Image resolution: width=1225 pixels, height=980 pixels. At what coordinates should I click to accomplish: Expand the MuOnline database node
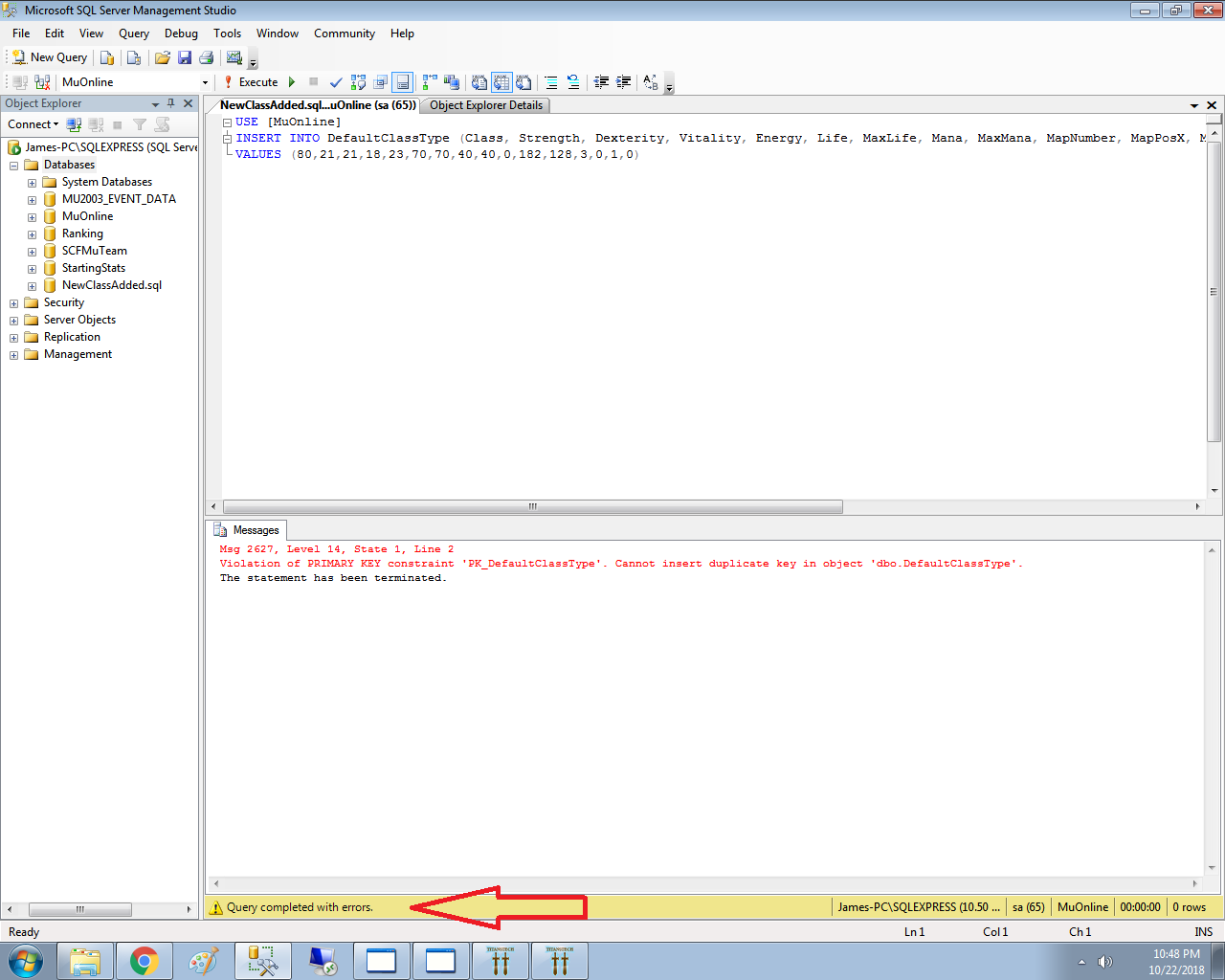[32, 217]
